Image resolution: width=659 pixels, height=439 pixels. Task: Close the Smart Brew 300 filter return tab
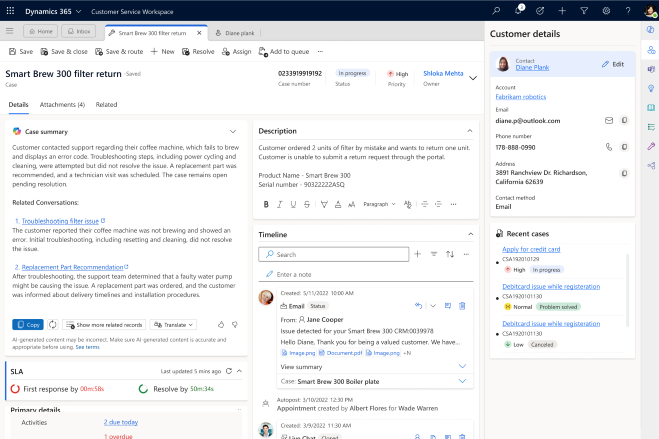(x=199, y=33)
